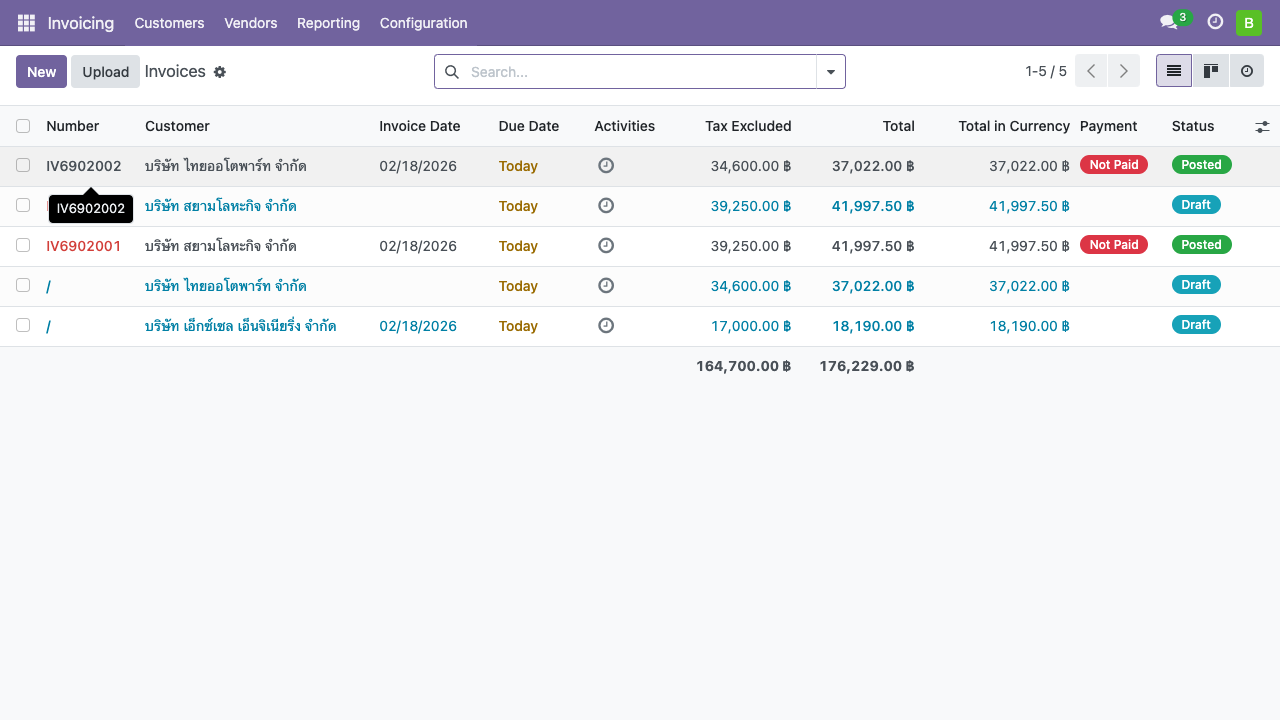Switch to kanban view
Viewport: 1280px width, 720px height.
[1210, 71]
